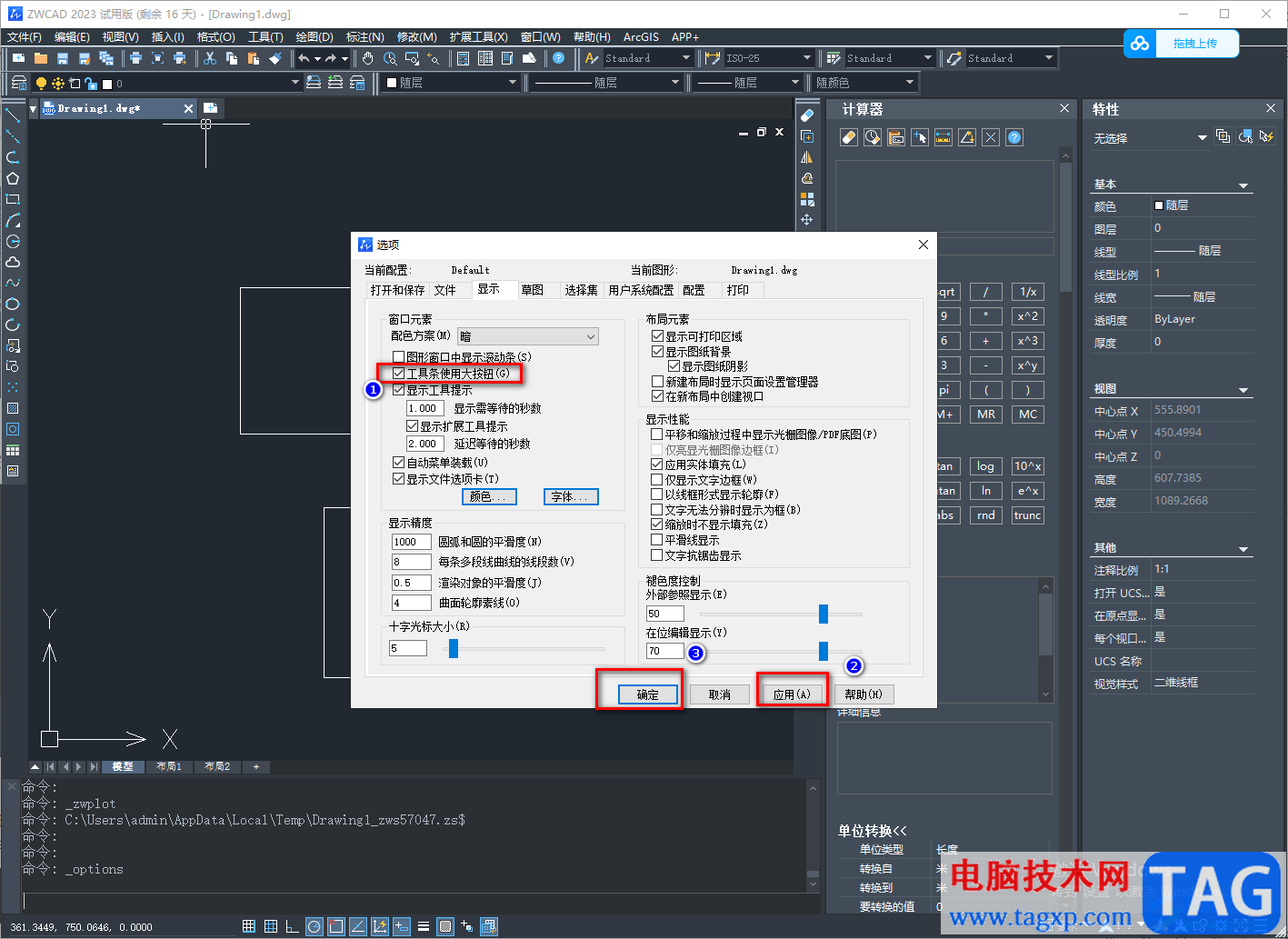Viewport: 1288px width, 939px height.
Task: Click the Cut scissors icon
Action: click(x=210, y=58)
